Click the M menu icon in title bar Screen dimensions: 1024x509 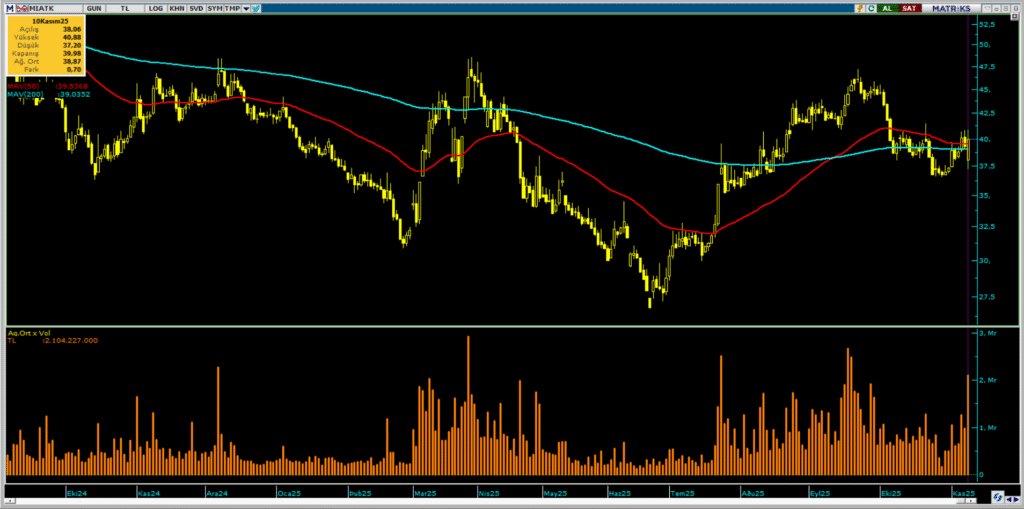pos(8,8)
